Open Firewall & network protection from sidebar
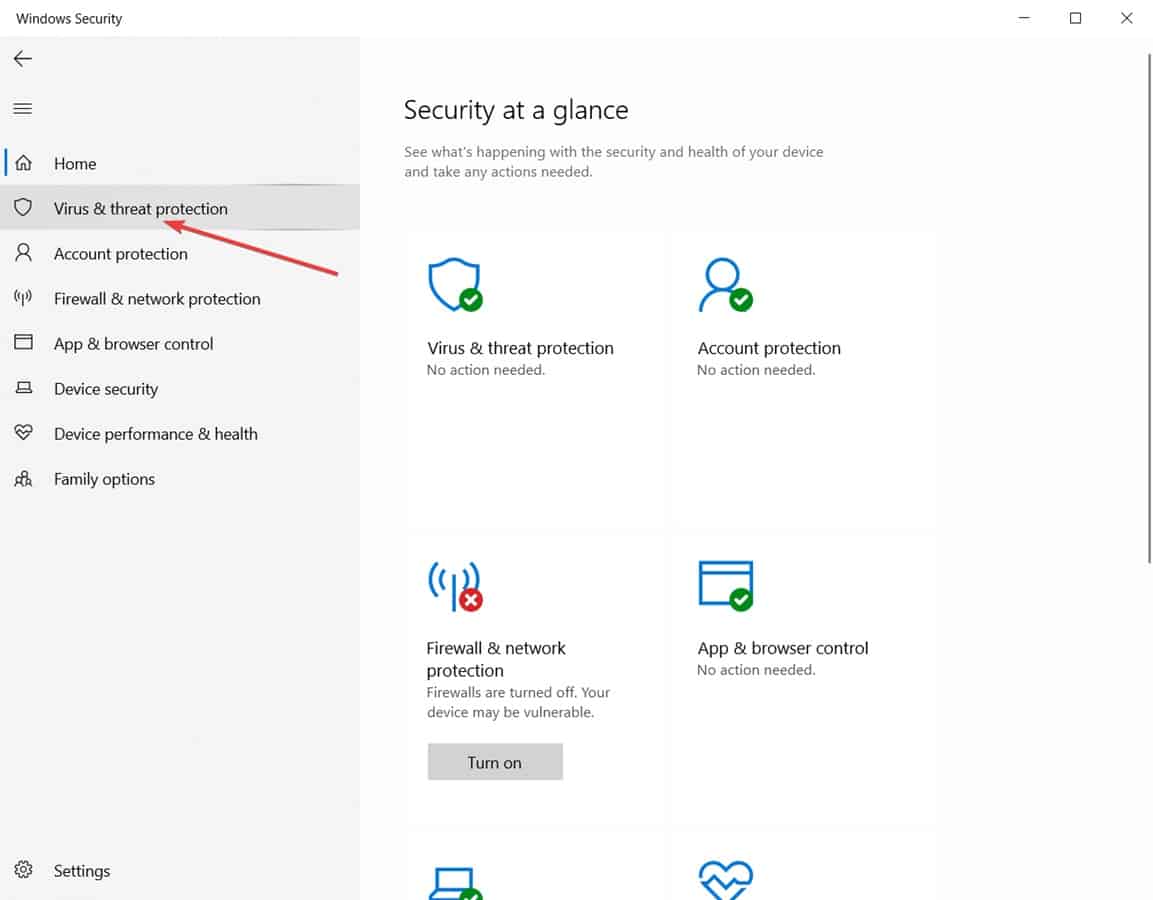1153x900 pixels. (x=180, y=299)
